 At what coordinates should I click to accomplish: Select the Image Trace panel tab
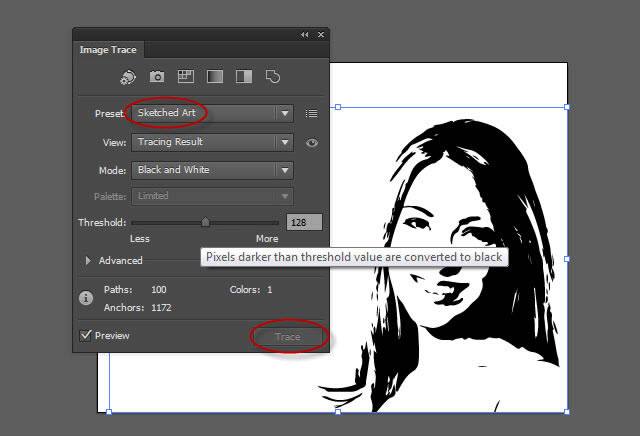point(108,50)
